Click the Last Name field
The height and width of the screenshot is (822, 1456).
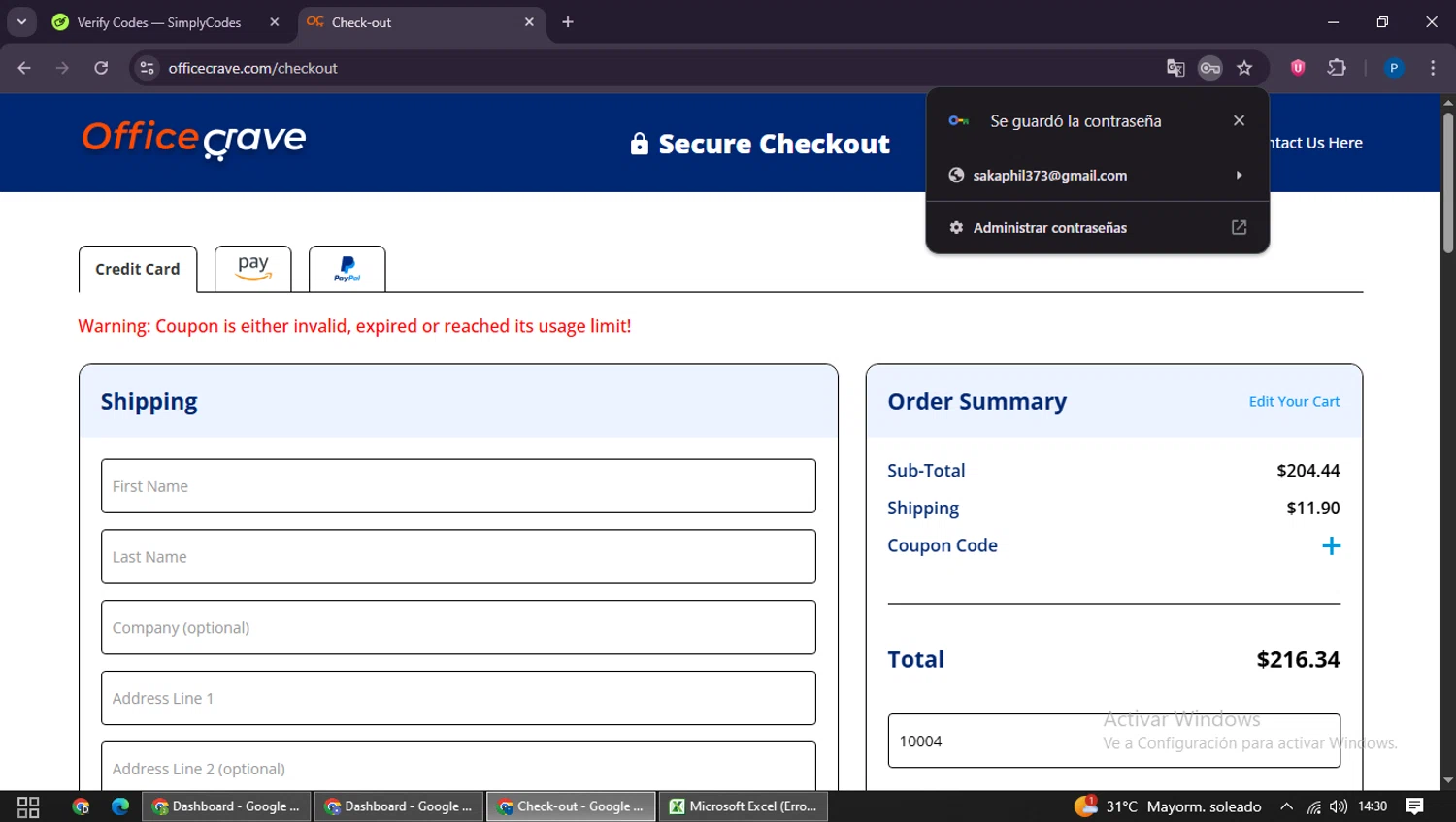coord(458,557)
